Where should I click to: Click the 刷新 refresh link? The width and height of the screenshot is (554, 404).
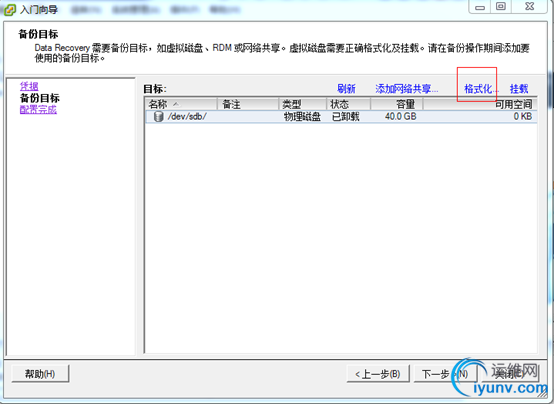pos(346,89)
